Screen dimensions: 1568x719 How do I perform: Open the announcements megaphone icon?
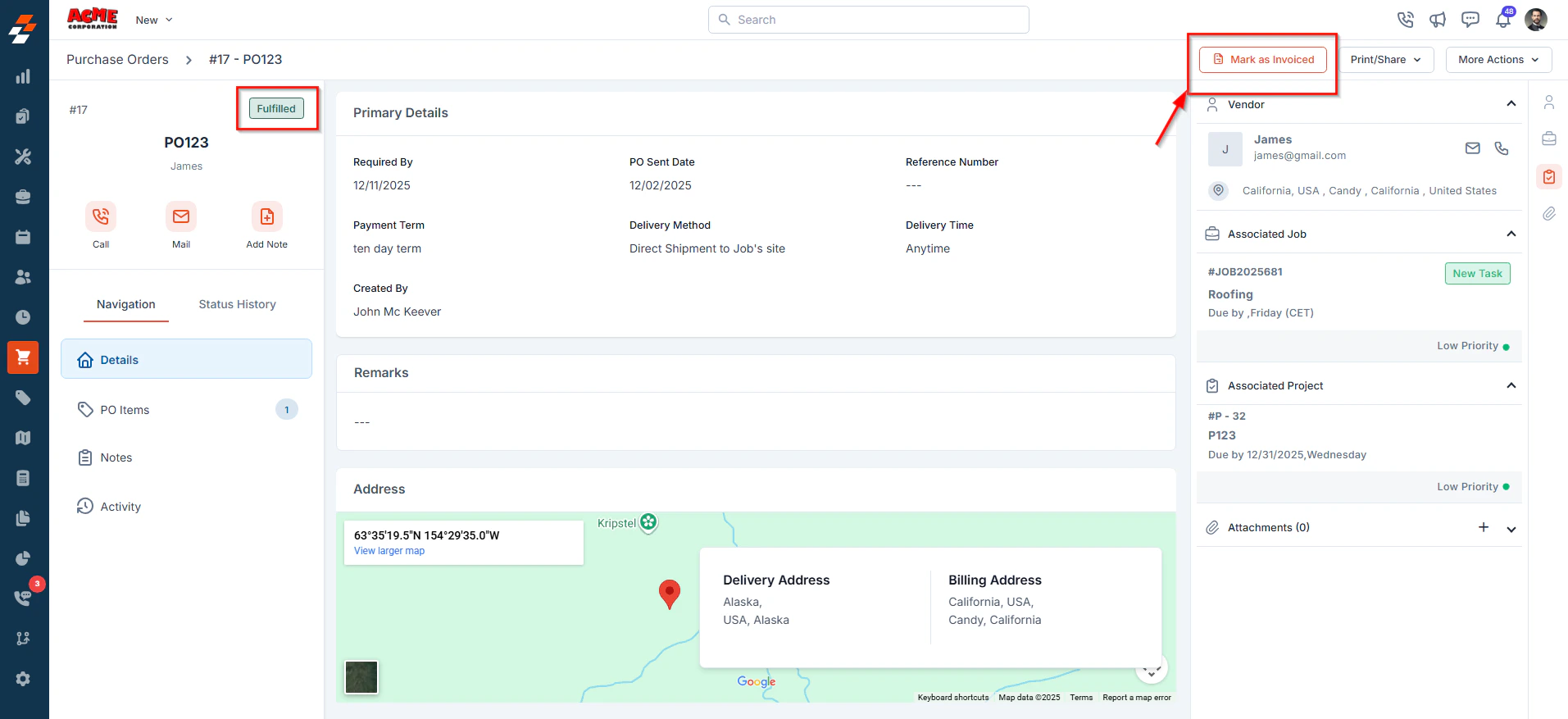pyautogui.click(x=1438, y=20)
